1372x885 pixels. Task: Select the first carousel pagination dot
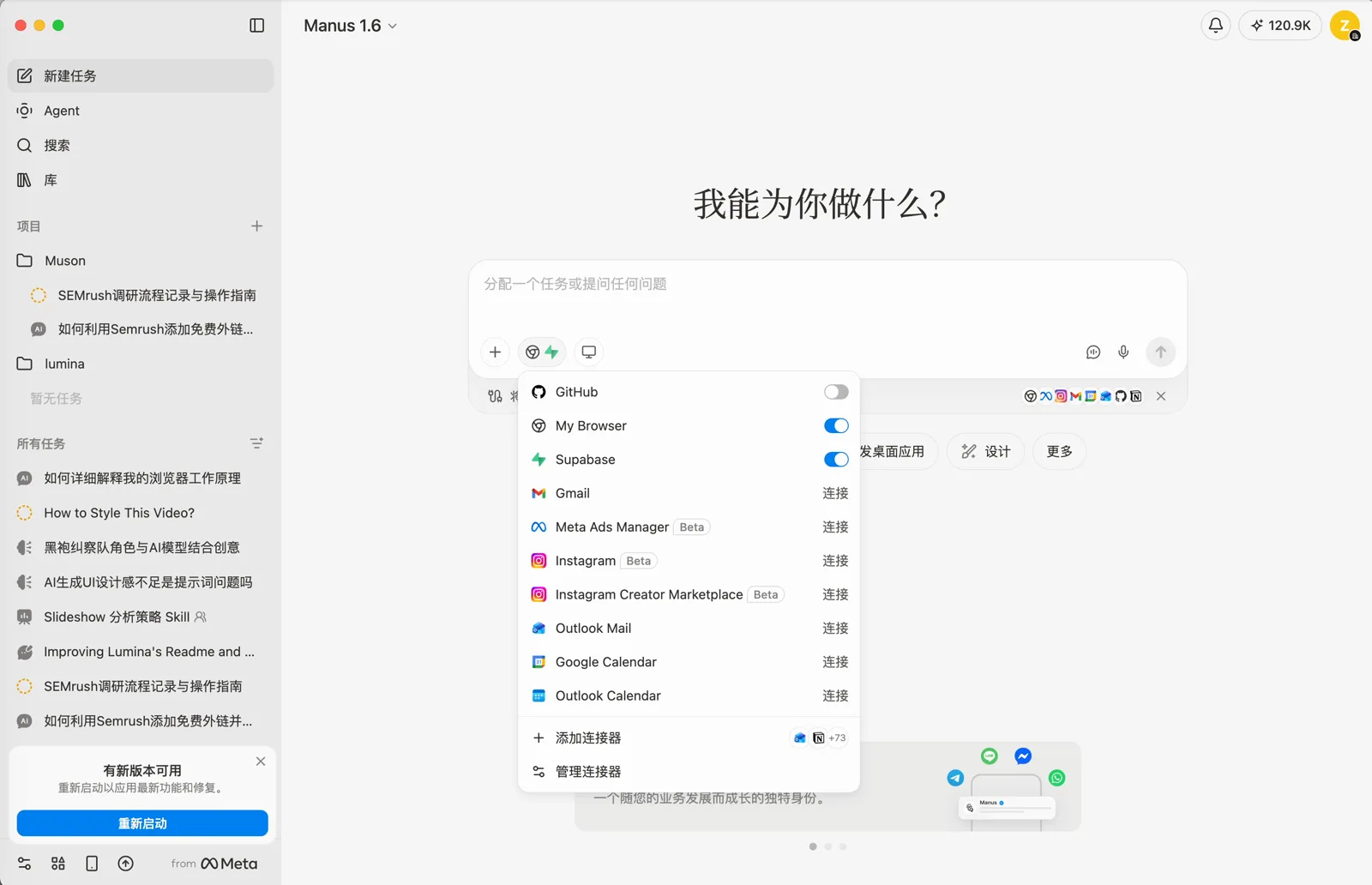click(x=813, y=846)
